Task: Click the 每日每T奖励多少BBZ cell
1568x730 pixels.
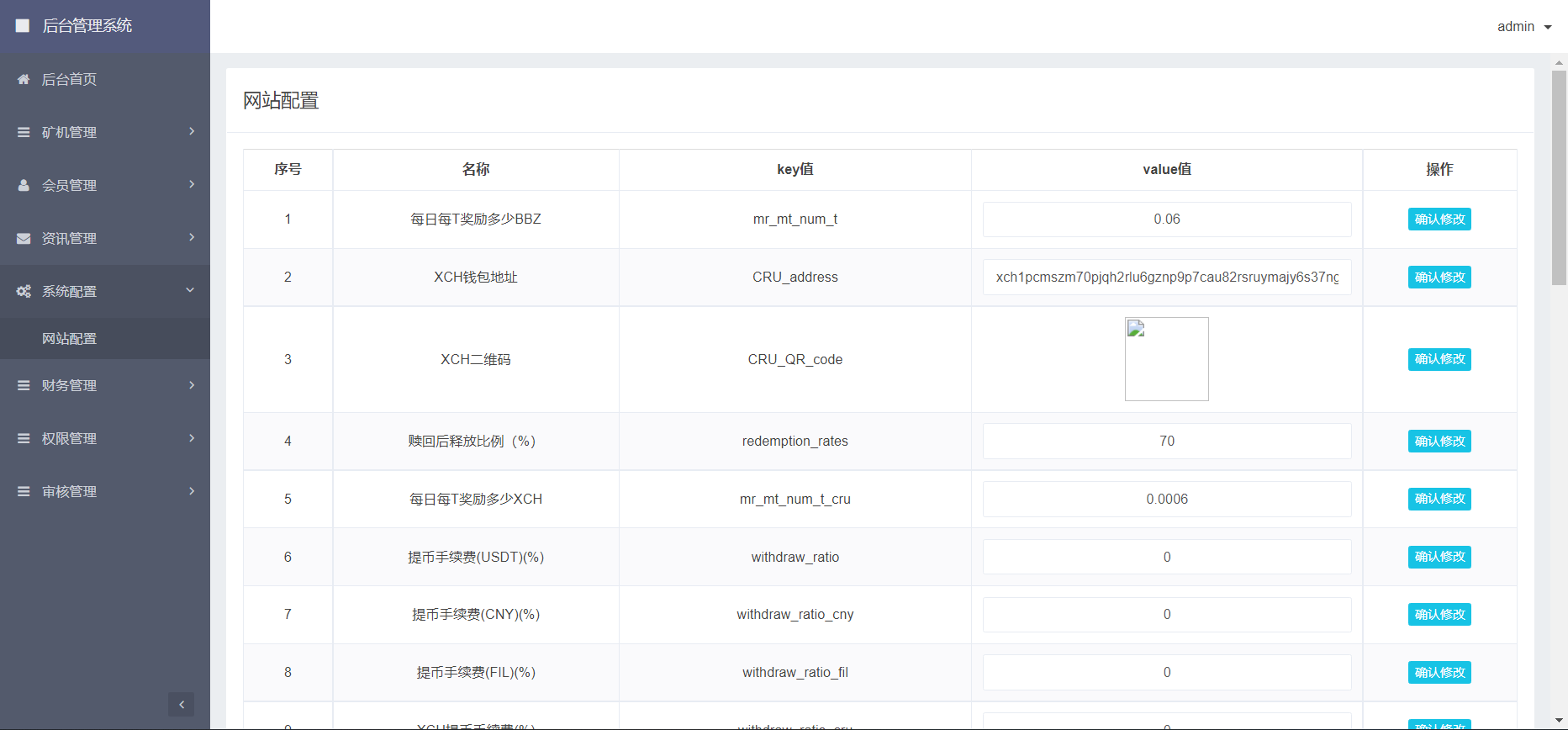Action: coord(476,220)
